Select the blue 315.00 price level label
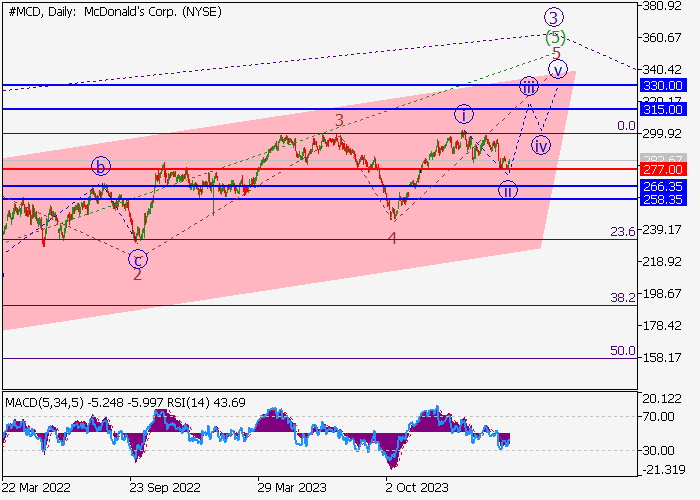Image resolution: width=700 pixels, height=500 pixels. (663, 109)
